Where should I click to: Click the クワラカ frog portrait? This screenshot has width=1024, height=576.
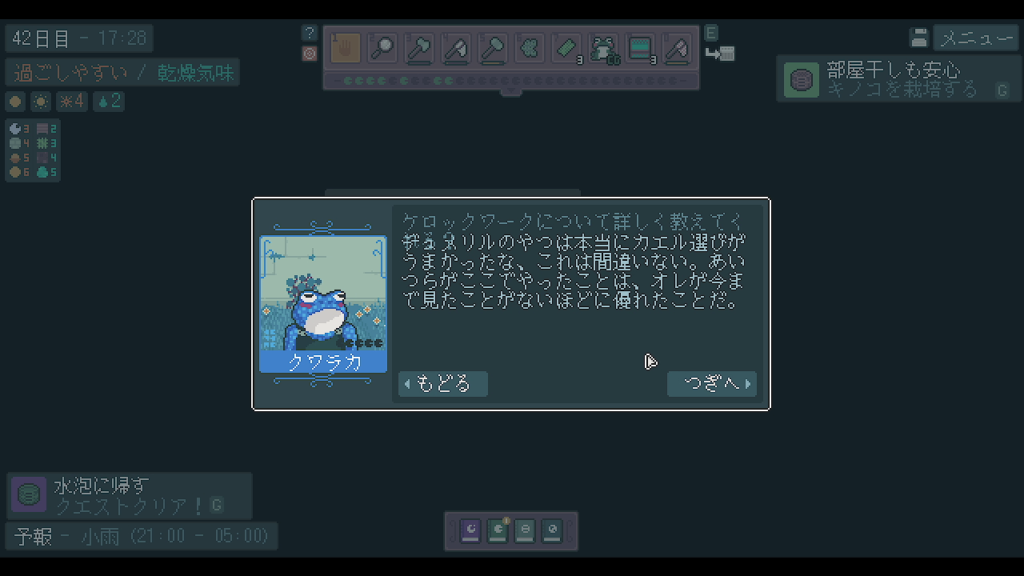click(x=323, y=304)
